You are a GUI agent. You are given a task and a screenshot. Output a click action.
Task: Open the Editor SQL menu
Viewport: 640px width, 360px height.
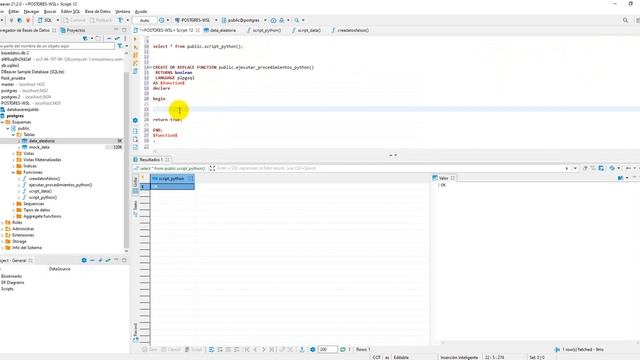(70, 11)
